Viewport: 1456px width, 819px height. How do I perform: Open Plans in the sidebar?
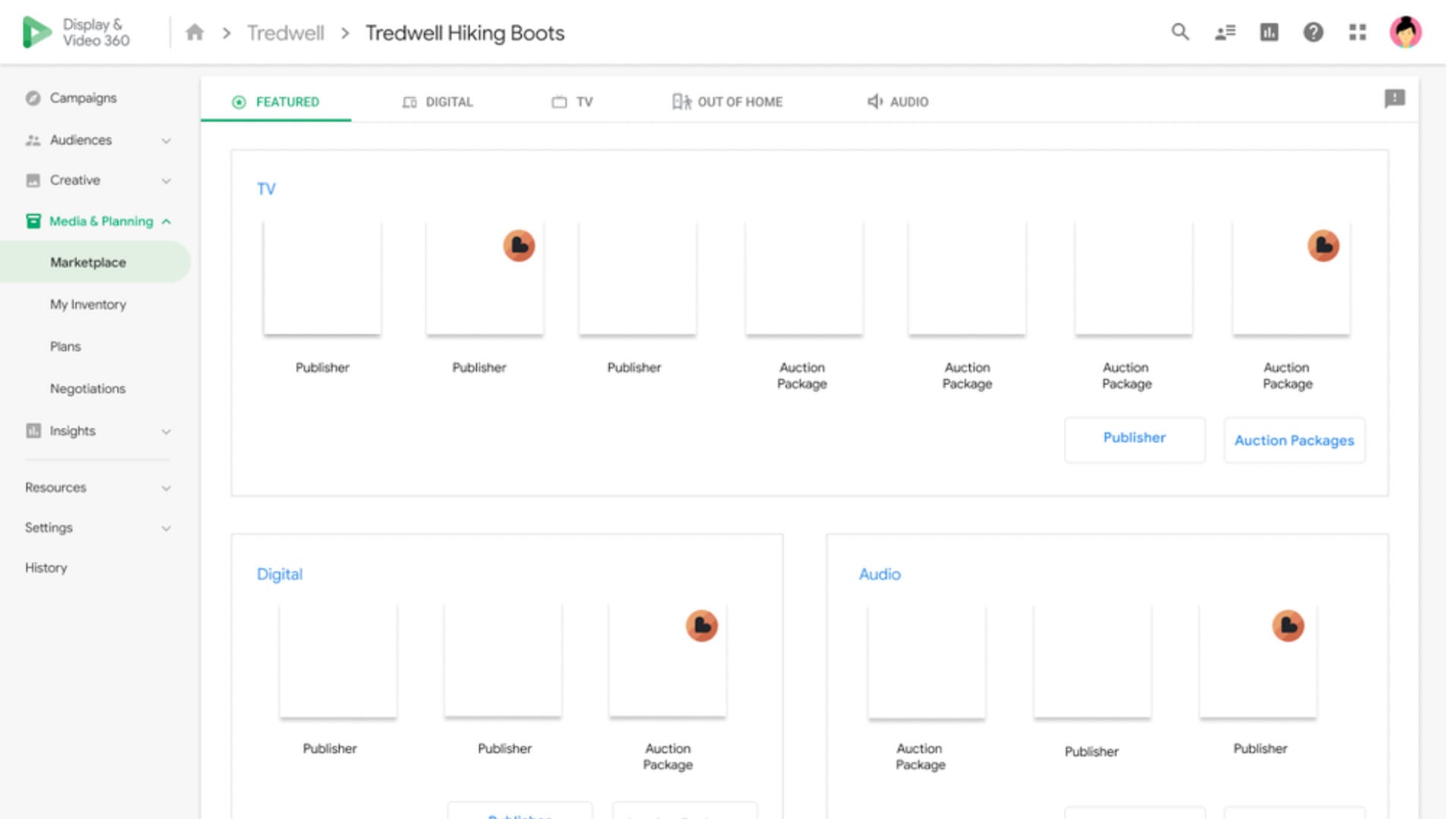[x=65, y=347]
